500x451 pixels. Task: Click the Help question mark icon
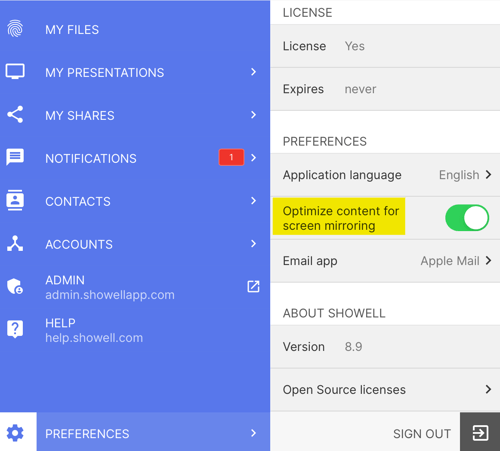tap(15, 329)
